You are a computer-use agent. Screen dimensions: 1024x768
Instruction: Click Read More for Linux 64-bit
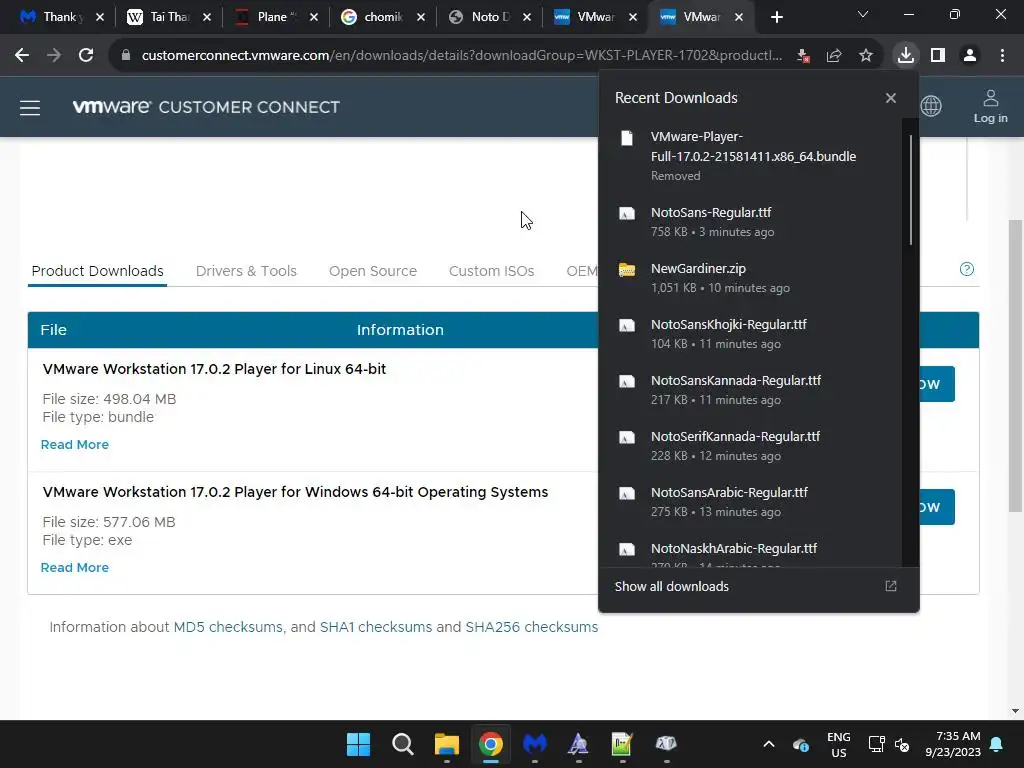pos(74,445)
